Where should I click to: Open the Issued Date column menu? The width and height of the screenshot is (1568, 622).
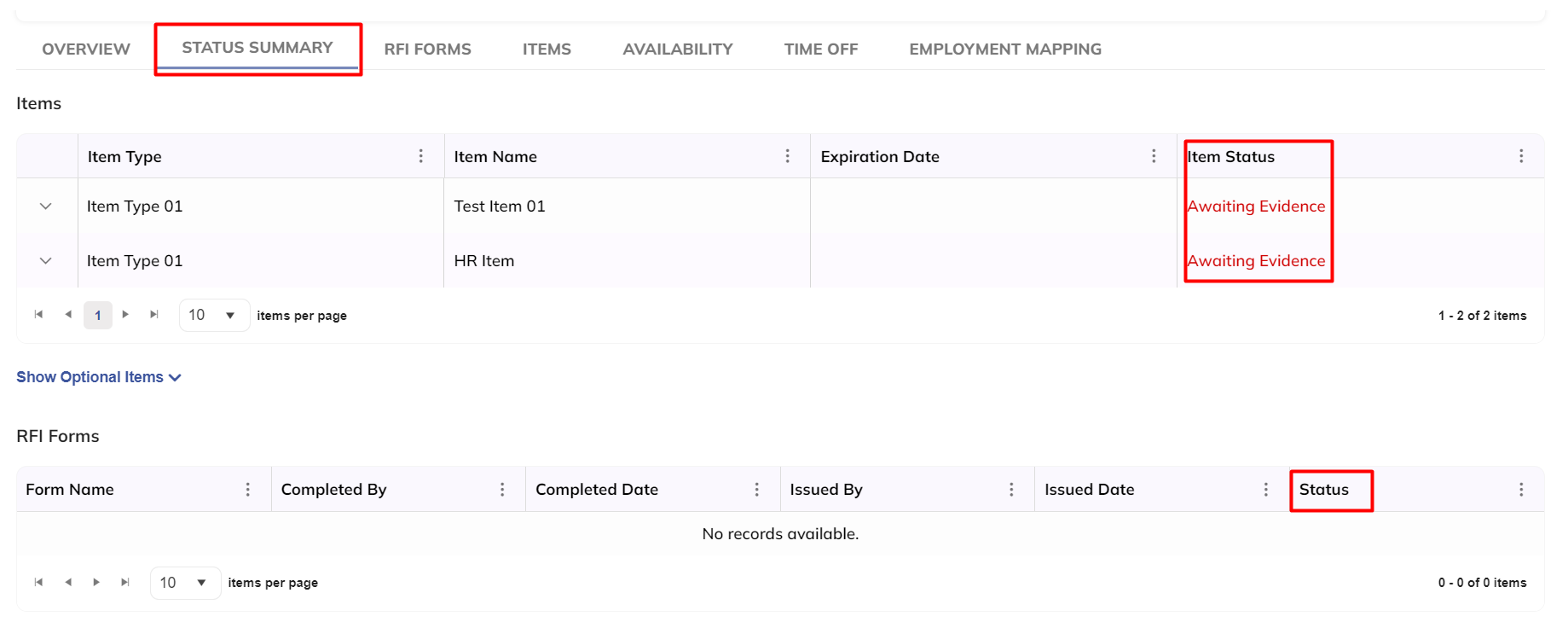(1265, 490)
